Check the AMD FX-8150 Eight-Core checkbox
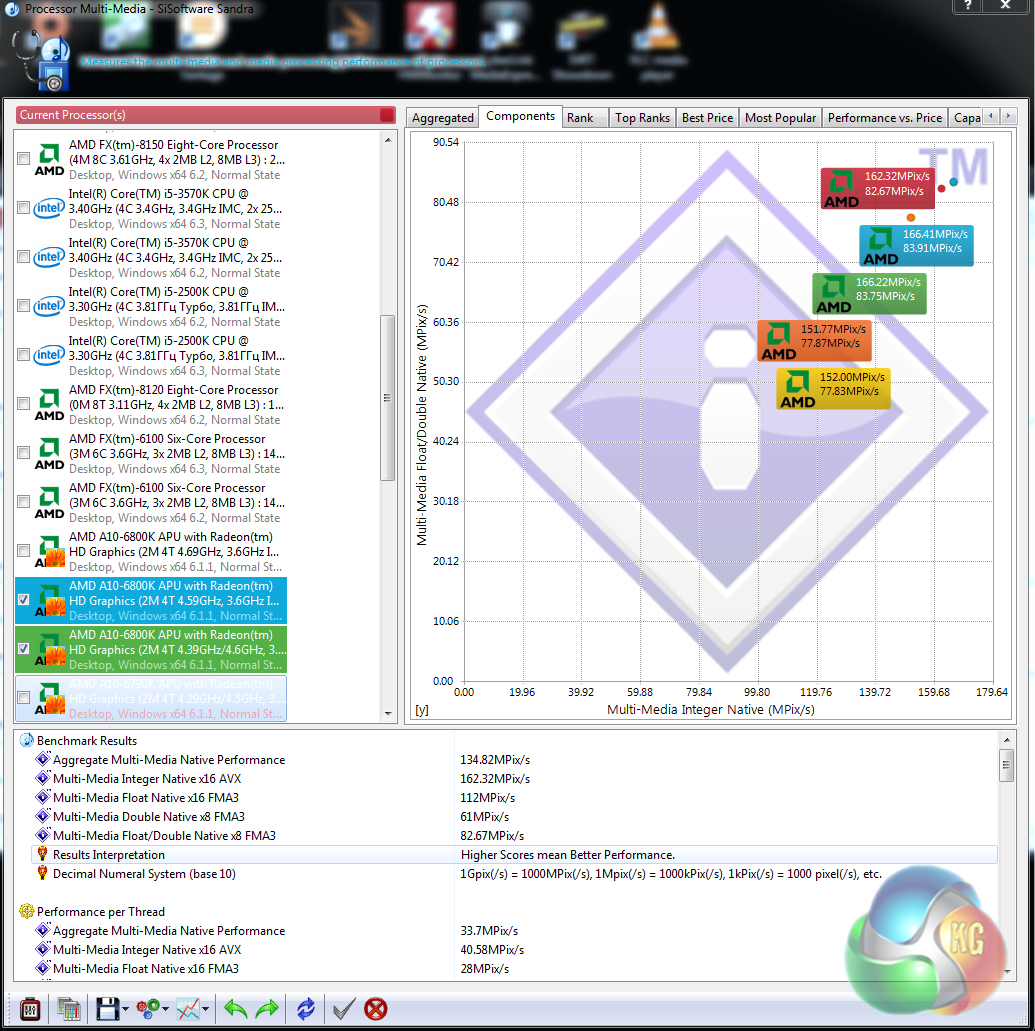 point(24,158)
